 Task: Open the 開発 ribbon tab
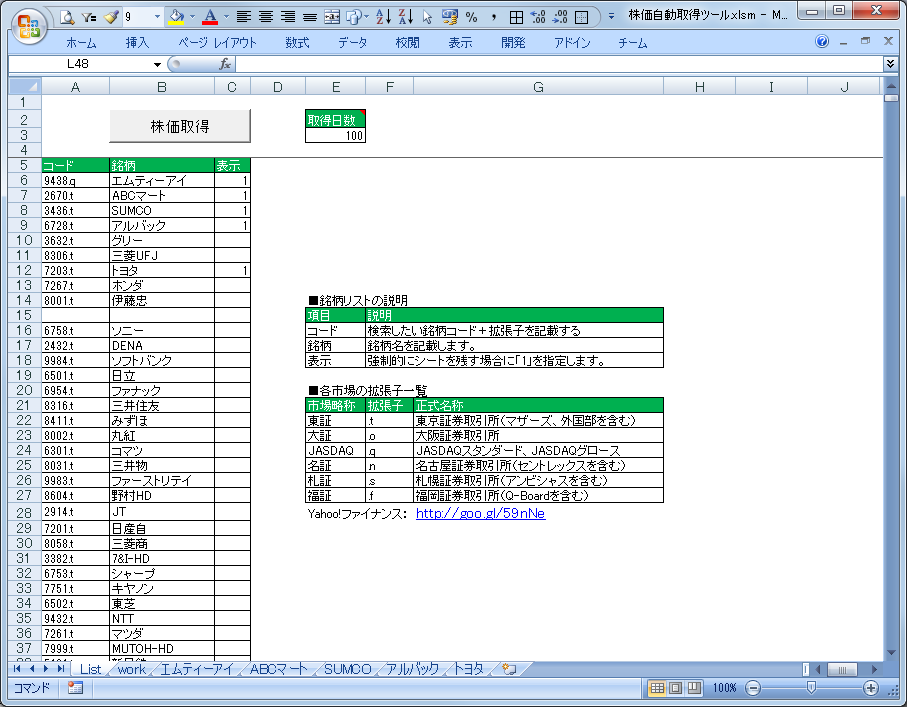(x=513, y=42)
